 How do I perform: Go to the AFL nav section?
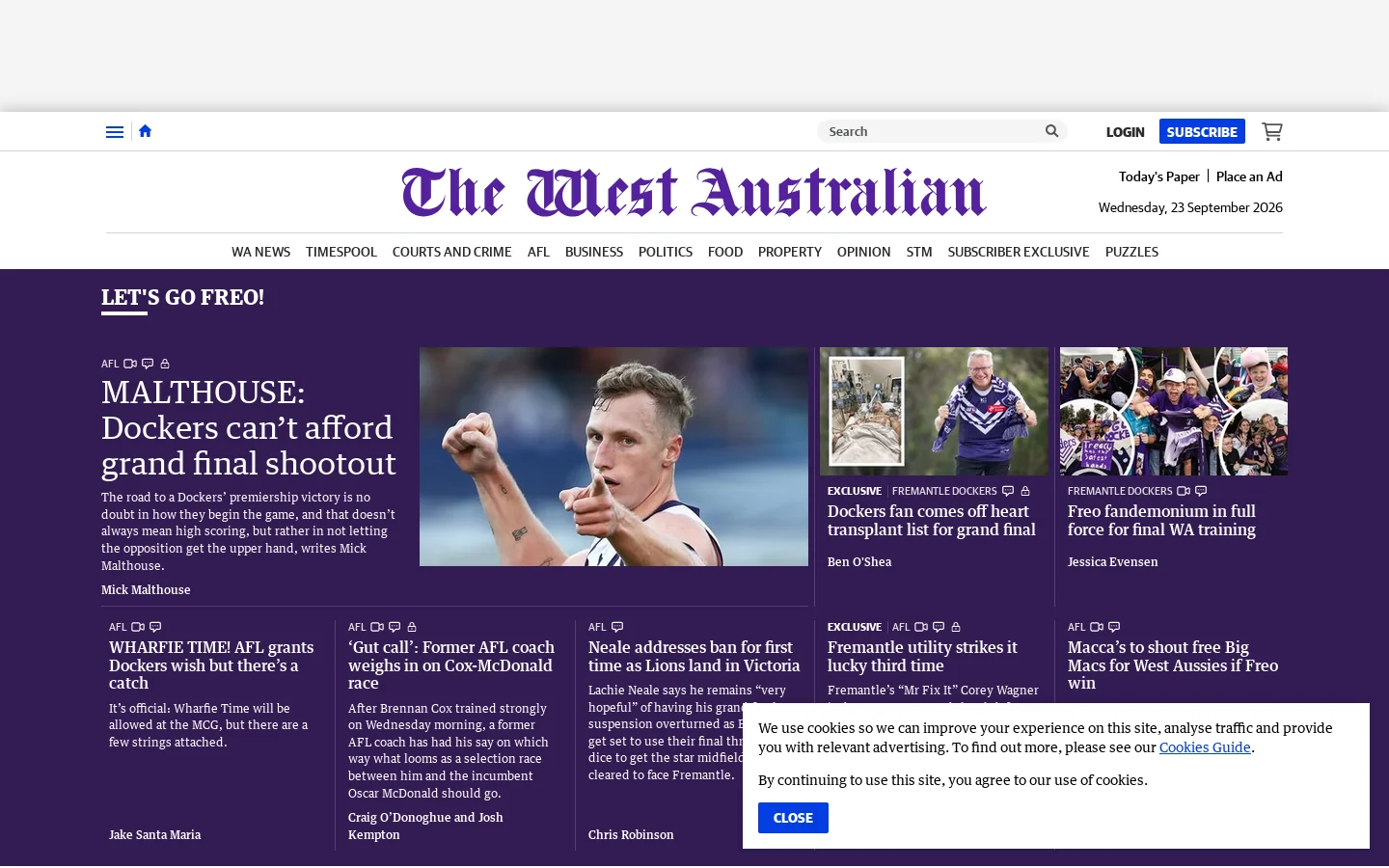coord(538,252)
